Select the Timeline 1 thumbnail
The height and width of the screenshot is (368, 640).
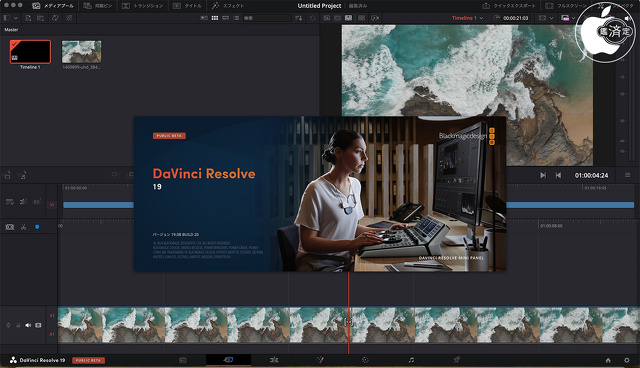pos(30,52)
